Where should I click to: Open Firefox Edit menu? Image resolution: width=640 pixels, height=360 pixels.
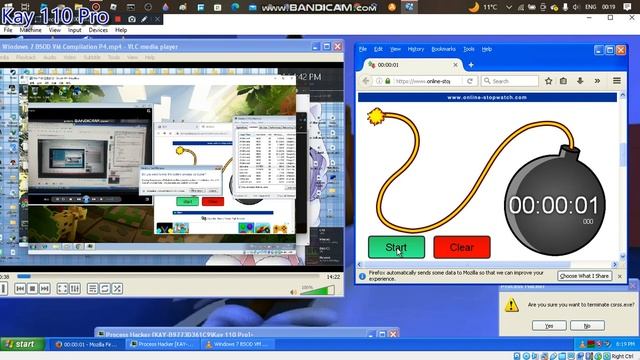coord(378,49)
